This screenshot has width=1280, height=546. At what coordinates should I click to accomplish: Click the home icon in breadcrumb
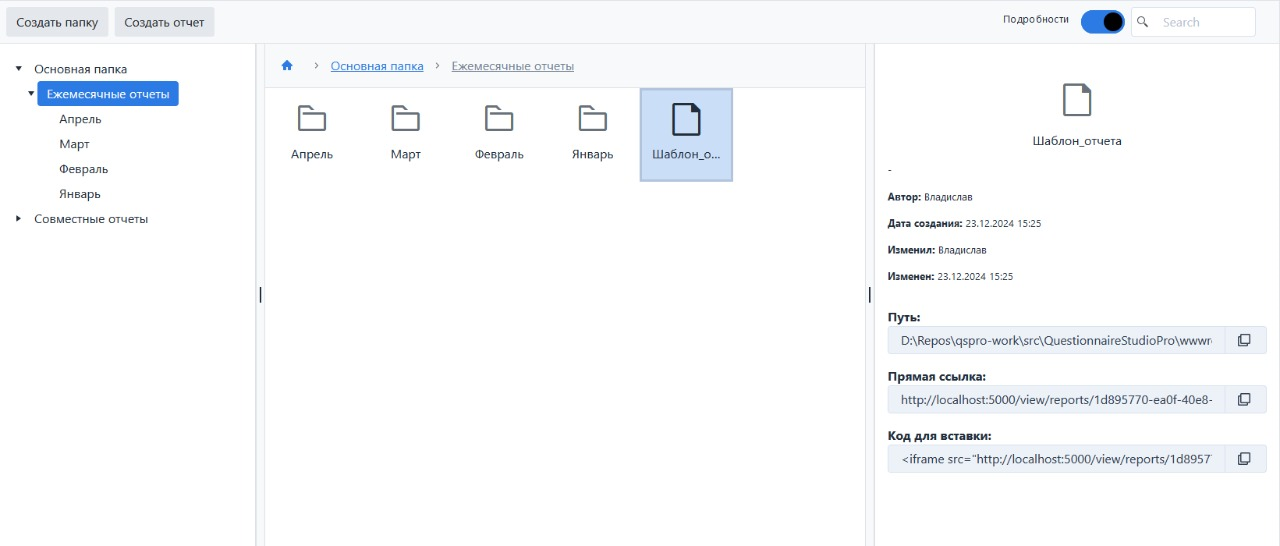click(287, 66)
